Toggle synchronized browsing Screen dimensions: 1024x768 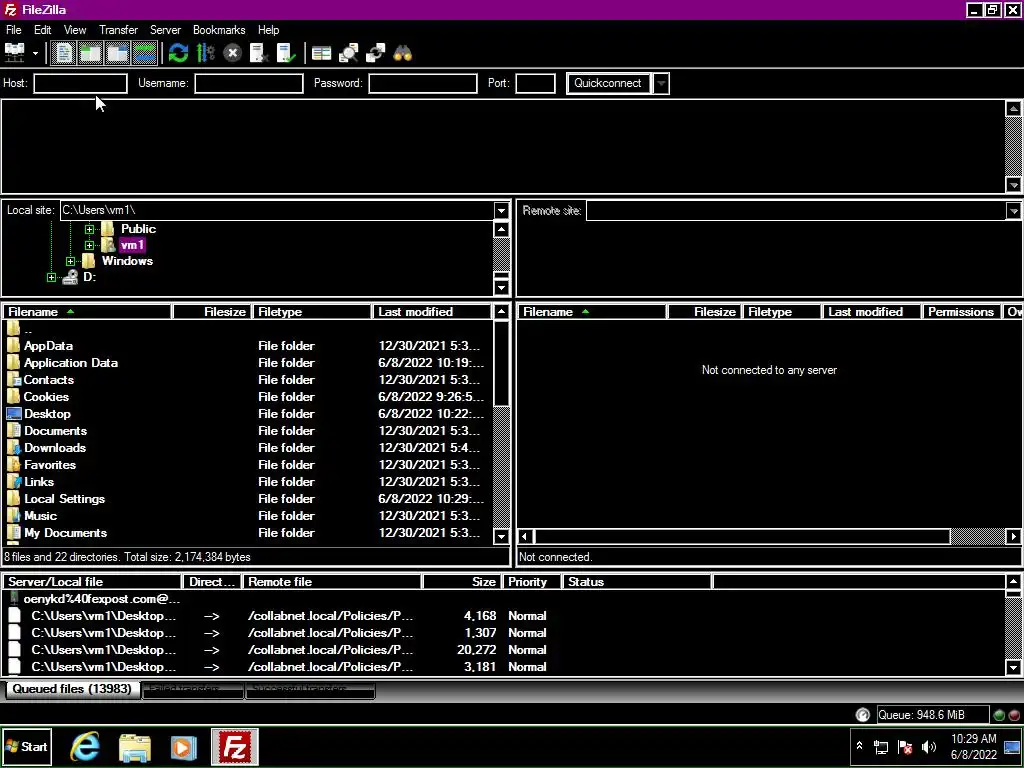[x=376, y=53]
